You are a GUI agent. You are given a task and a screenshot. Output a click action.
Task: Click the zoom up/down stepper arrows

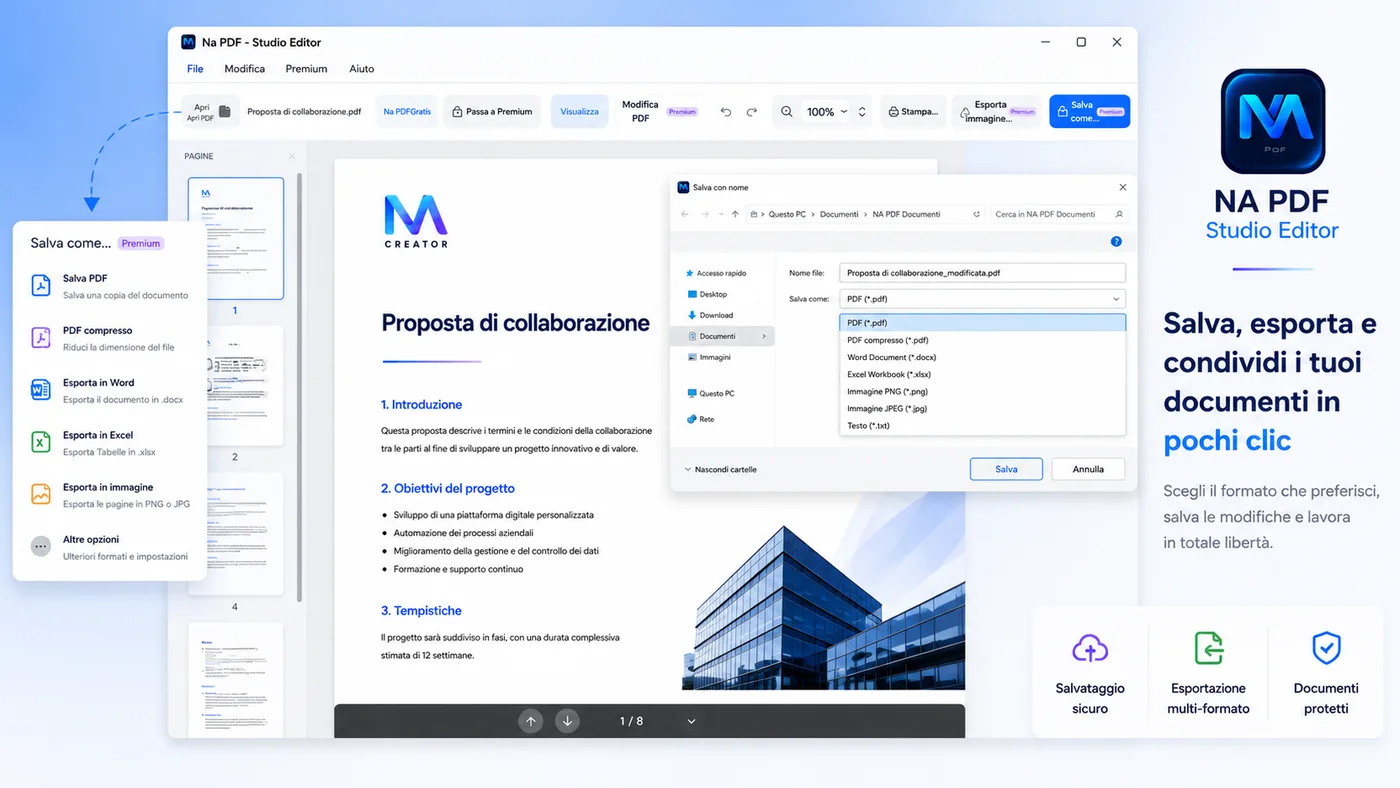(862, 112)
